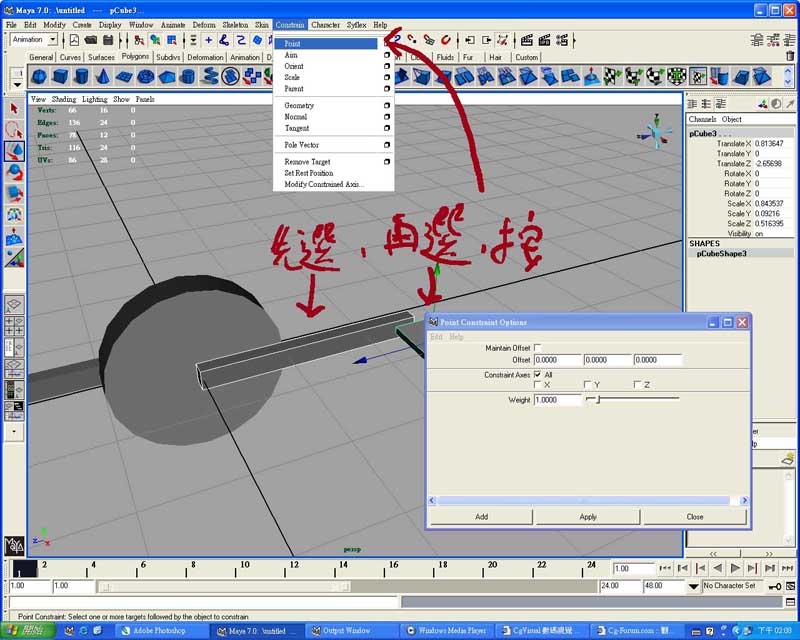Open viewport Panels menu
Image resolution: width=800 pixels, height=640 pixels.
click(x=145, y=99)
